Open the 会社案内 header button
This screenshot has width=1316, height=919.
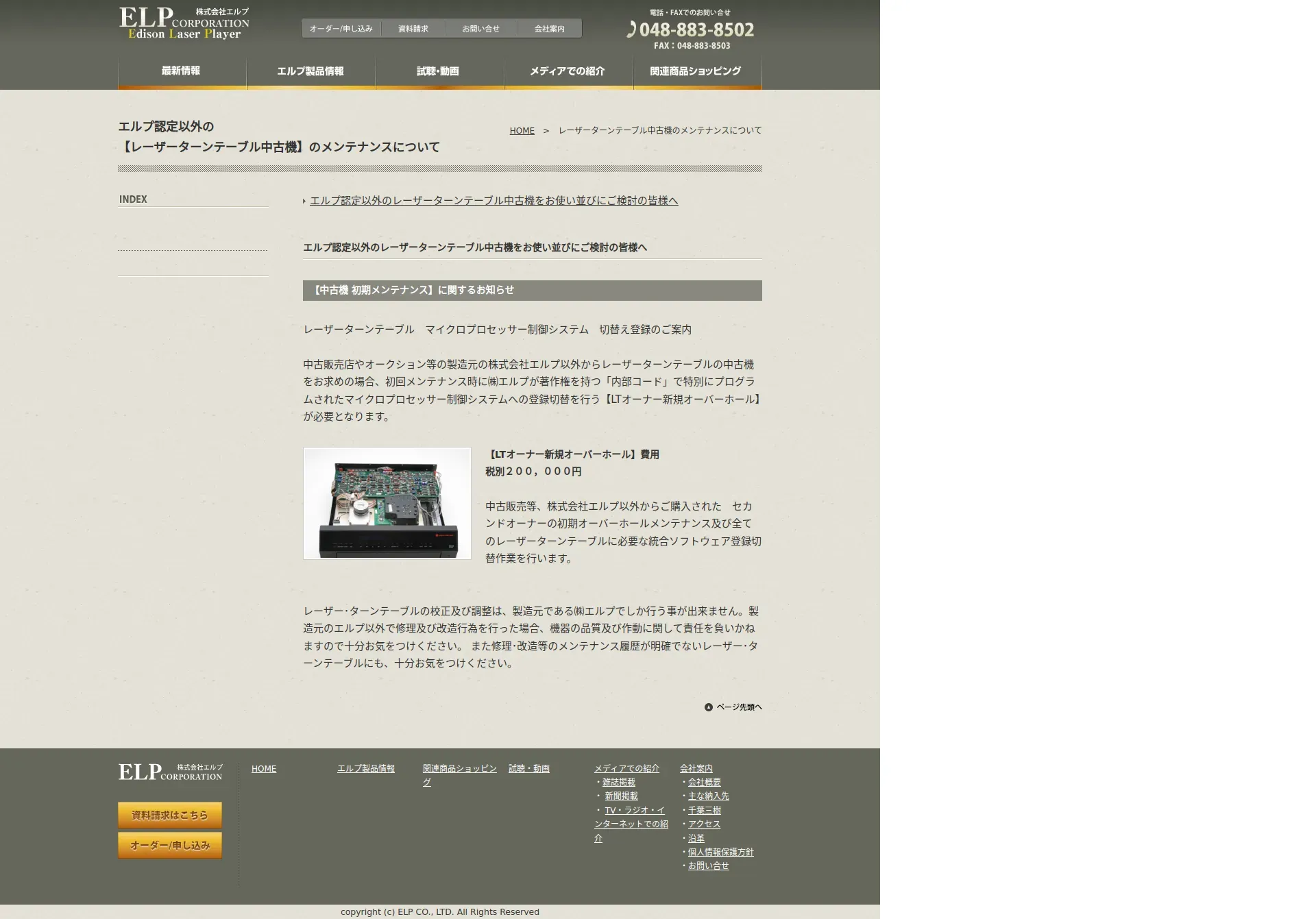click(x=549, y=29)
